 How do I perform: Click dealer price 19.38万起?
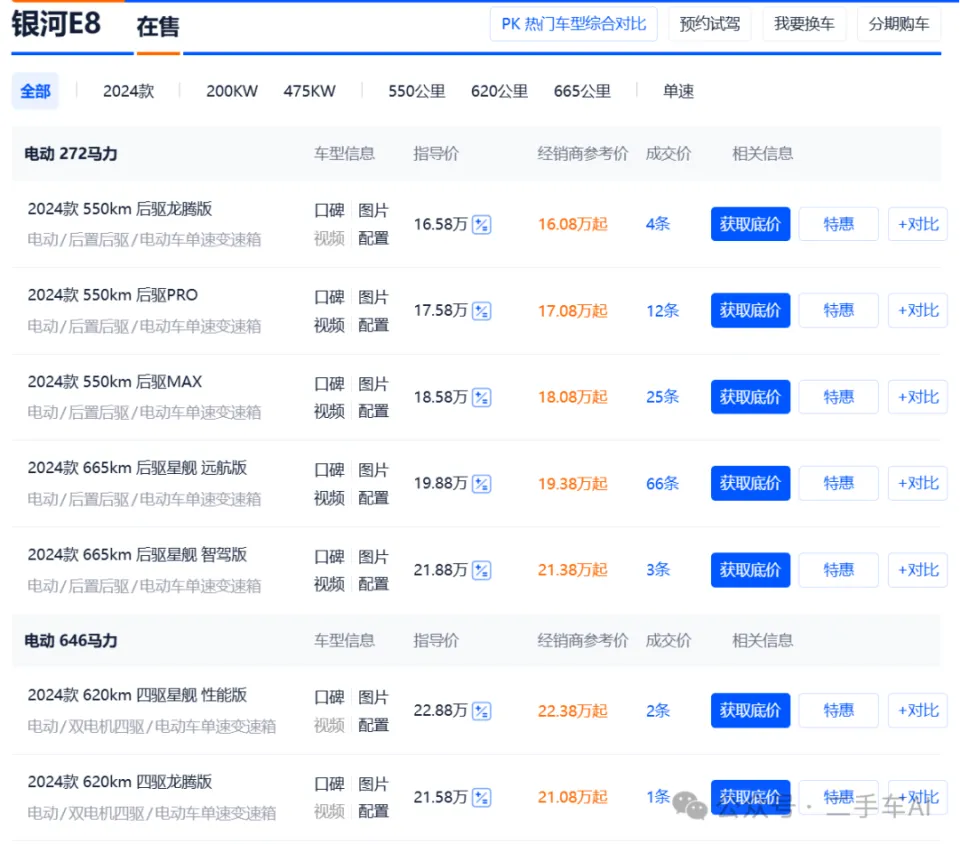tap(572, 484)
